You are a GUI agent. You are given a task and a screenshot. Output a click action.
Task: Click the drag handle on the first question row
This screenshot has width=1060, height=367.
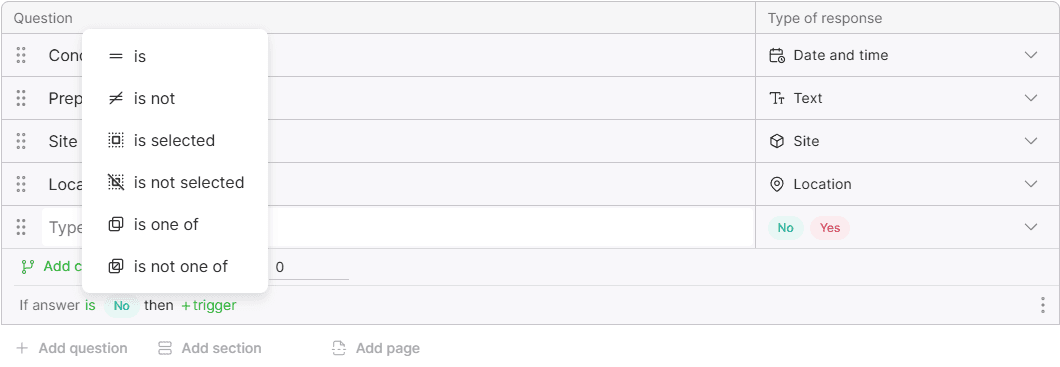click(x=21, y=55)
